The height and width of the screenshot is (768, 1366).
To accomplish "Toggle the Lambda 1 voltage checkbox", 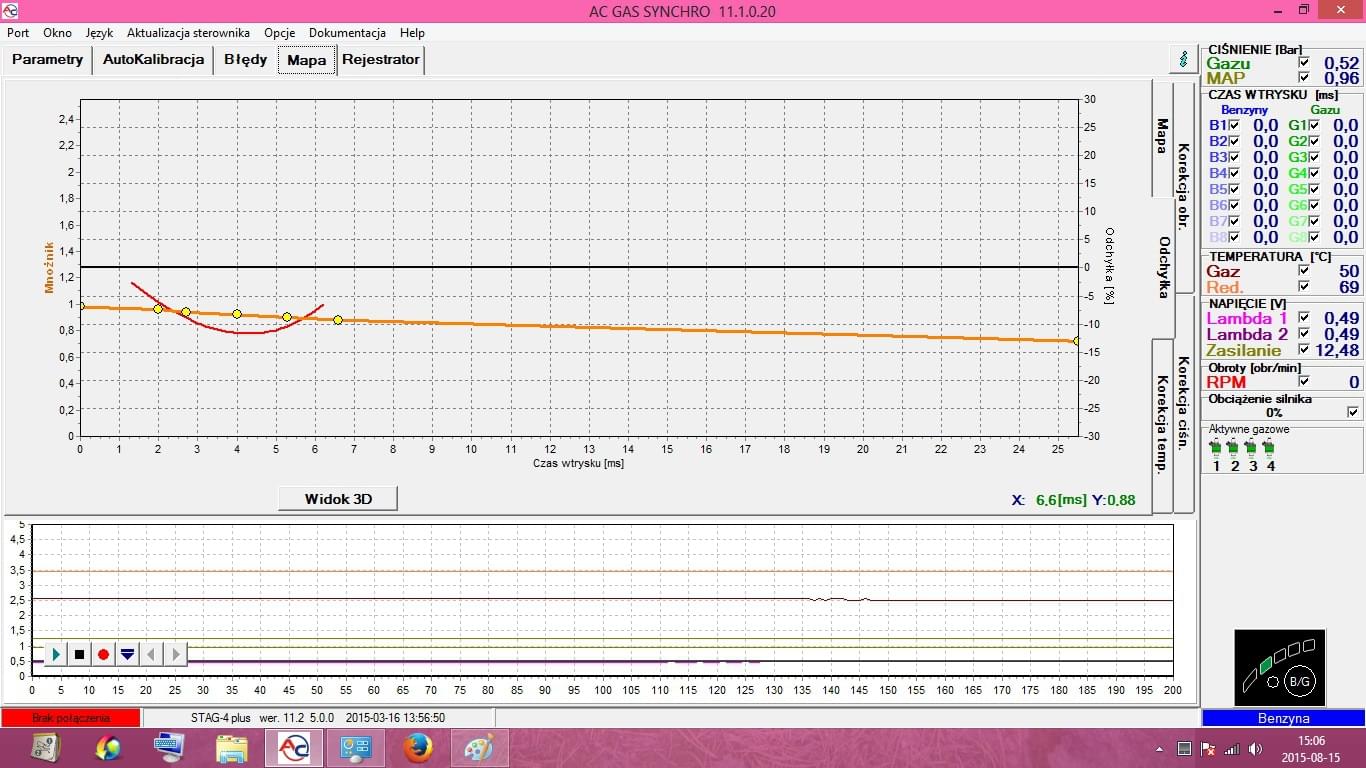I will pos(1303,318).
